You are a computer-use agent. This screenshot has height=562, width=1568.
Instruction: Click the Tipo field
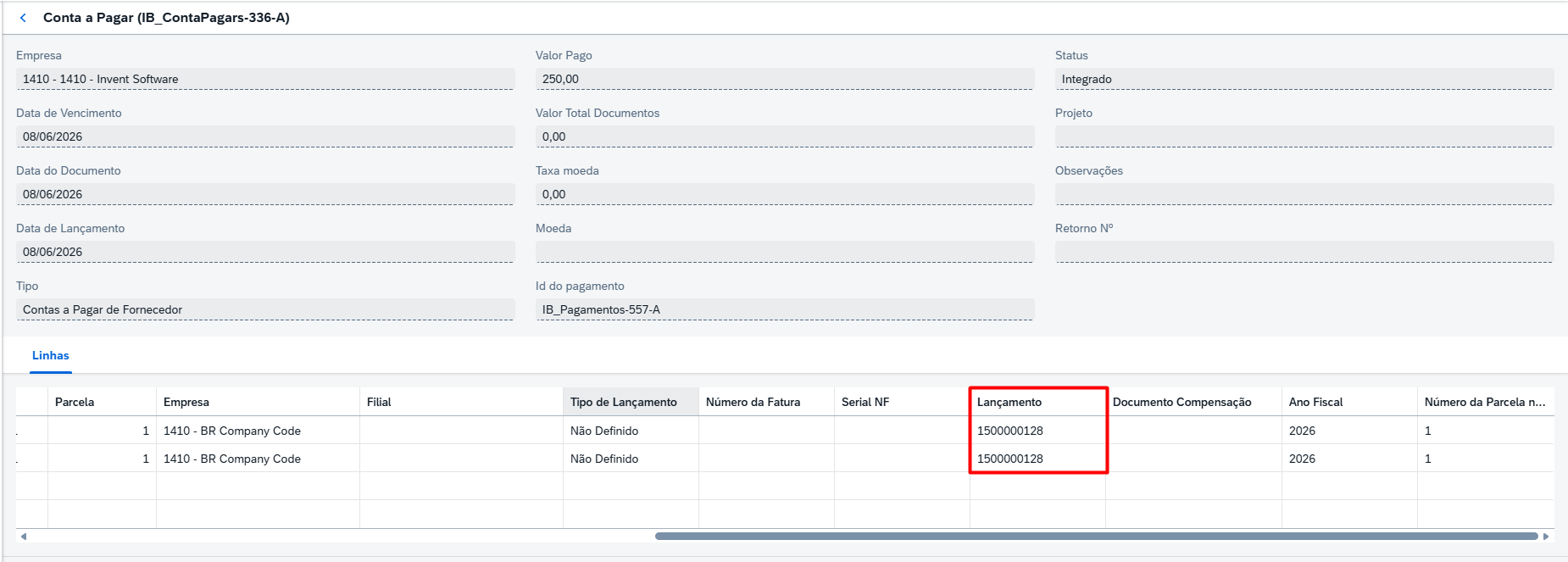[x=265, y=309]
